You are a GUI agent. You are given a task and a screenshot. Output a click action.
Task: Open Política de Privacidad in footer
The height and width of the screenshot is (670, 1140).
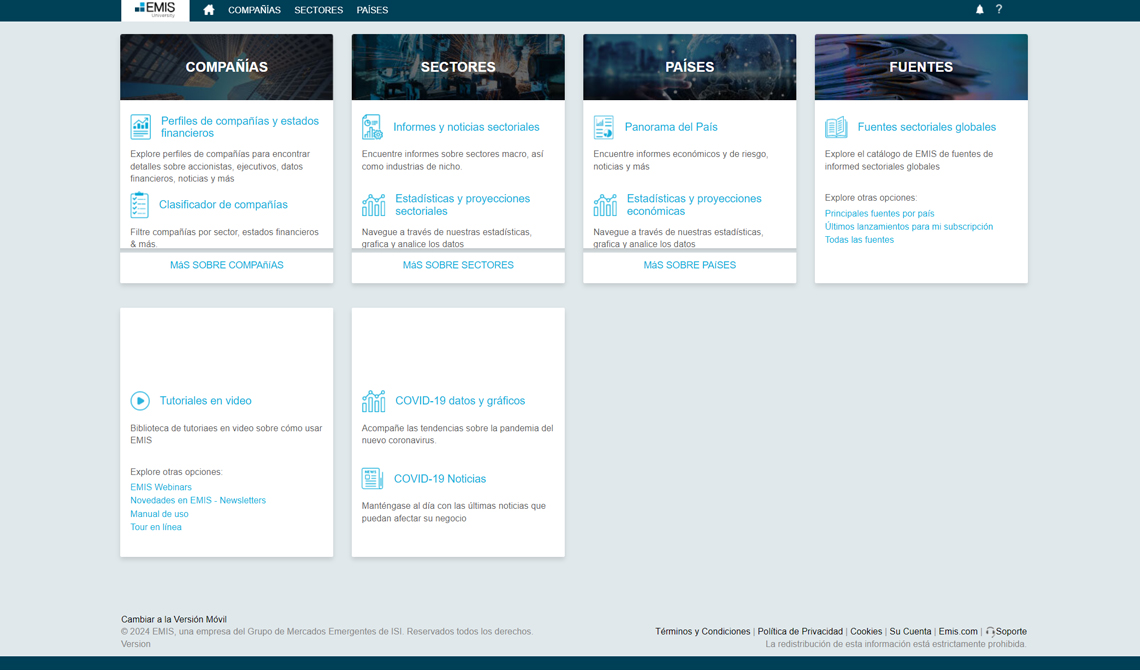point(800,631)
